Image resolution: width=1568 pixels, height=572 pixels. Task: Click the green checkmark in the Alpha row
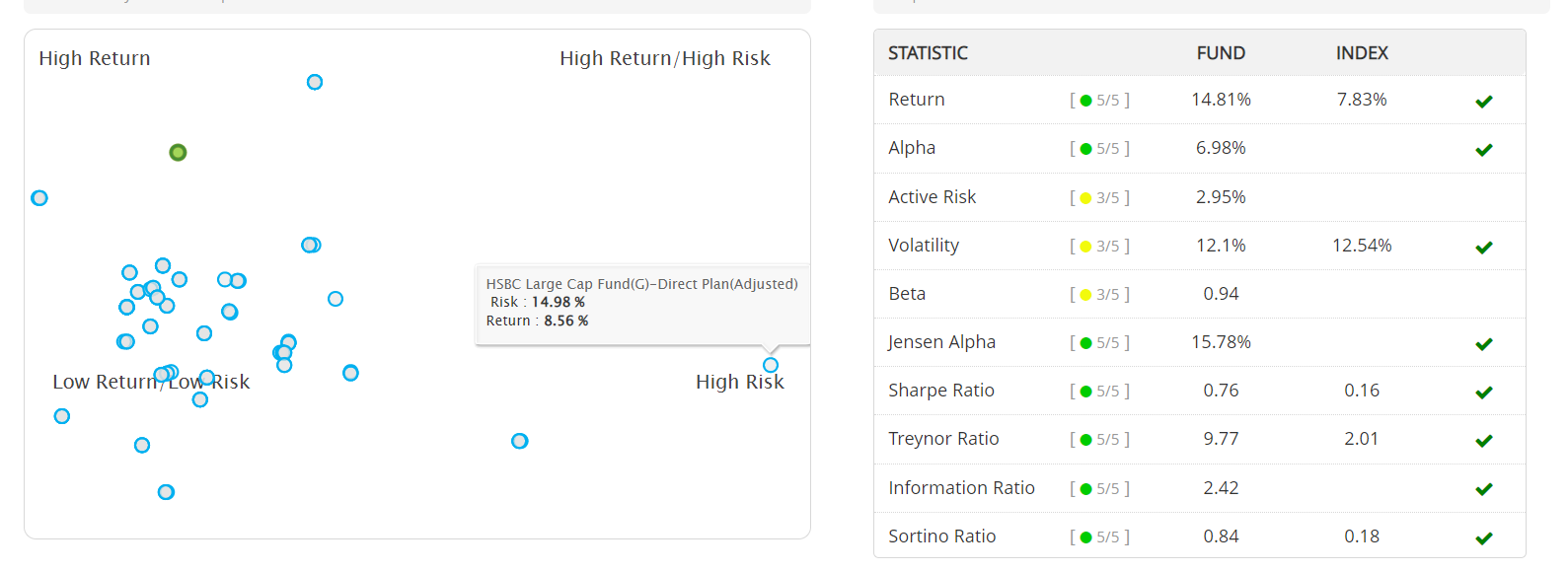pyautogui.click(x=1483, y=149)
